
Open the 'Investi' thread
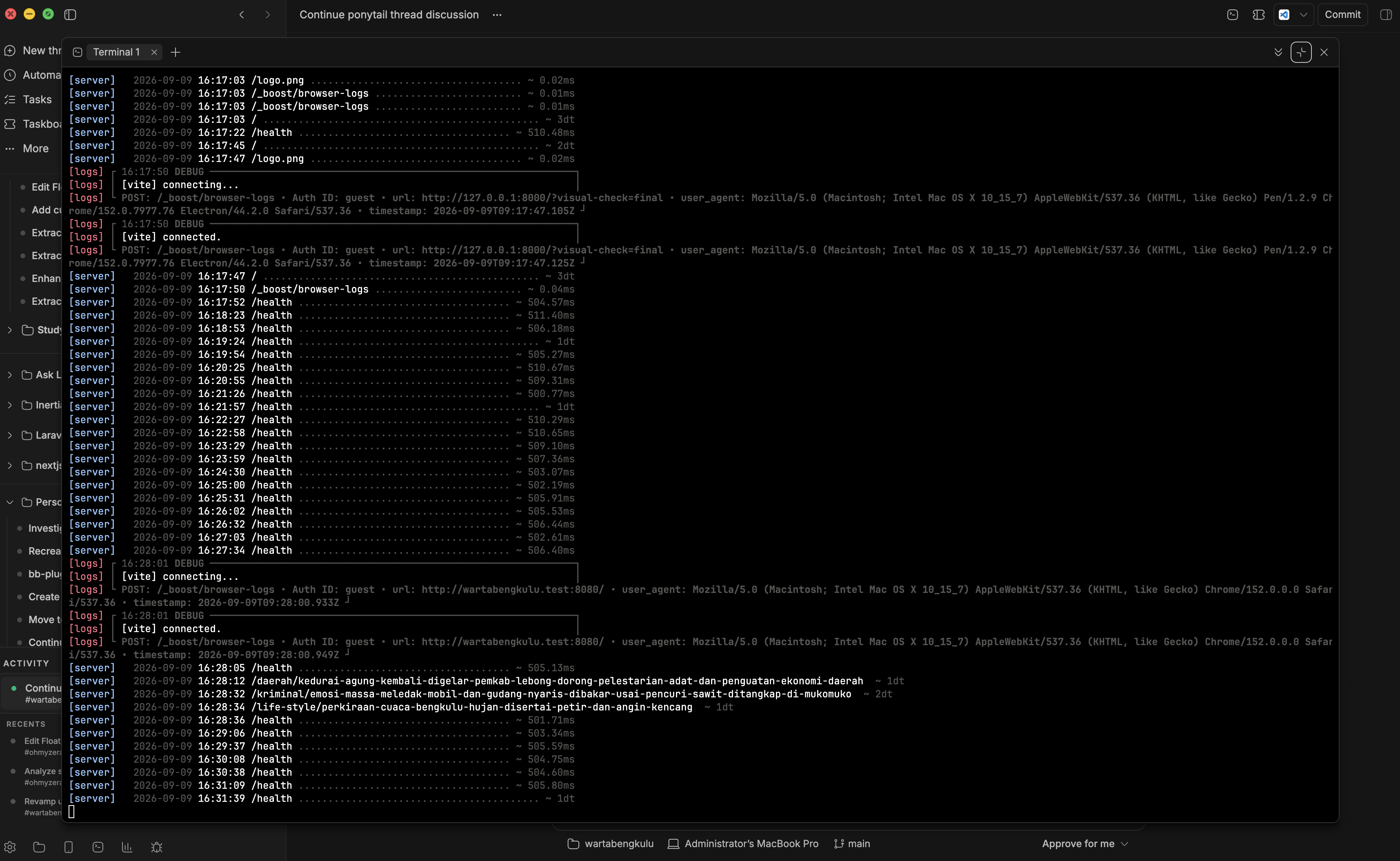pyautogui.click(x=44, y=528)
